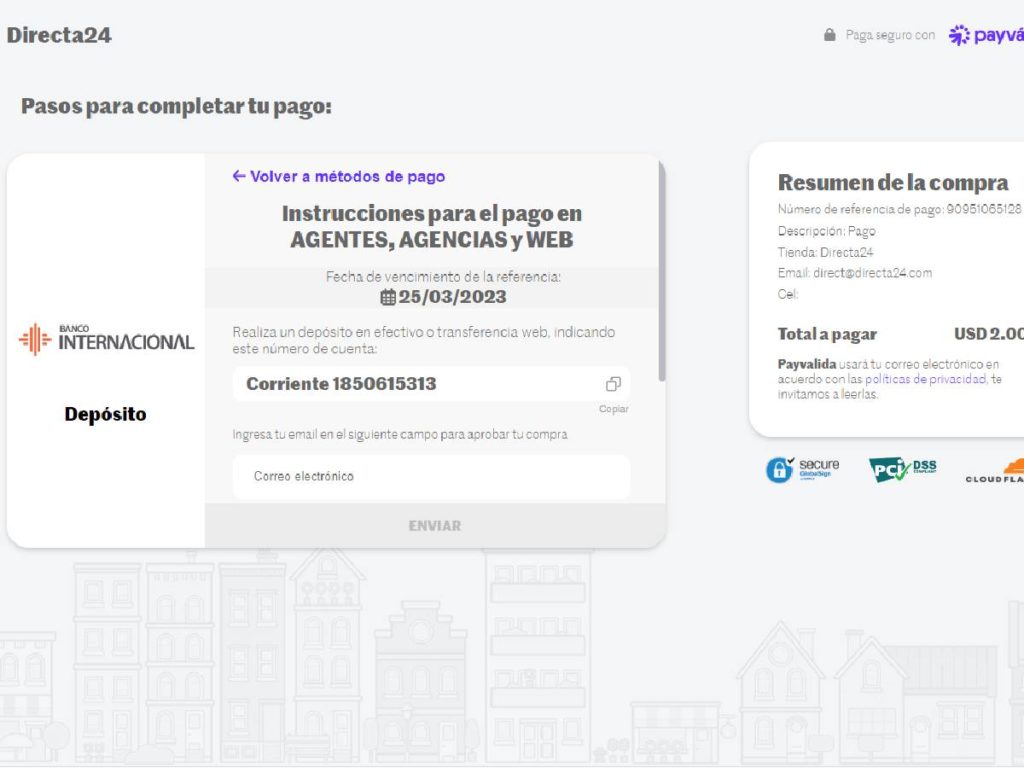
Task: Click the Directa24 logo in the header
Action: tap(59, 35)
